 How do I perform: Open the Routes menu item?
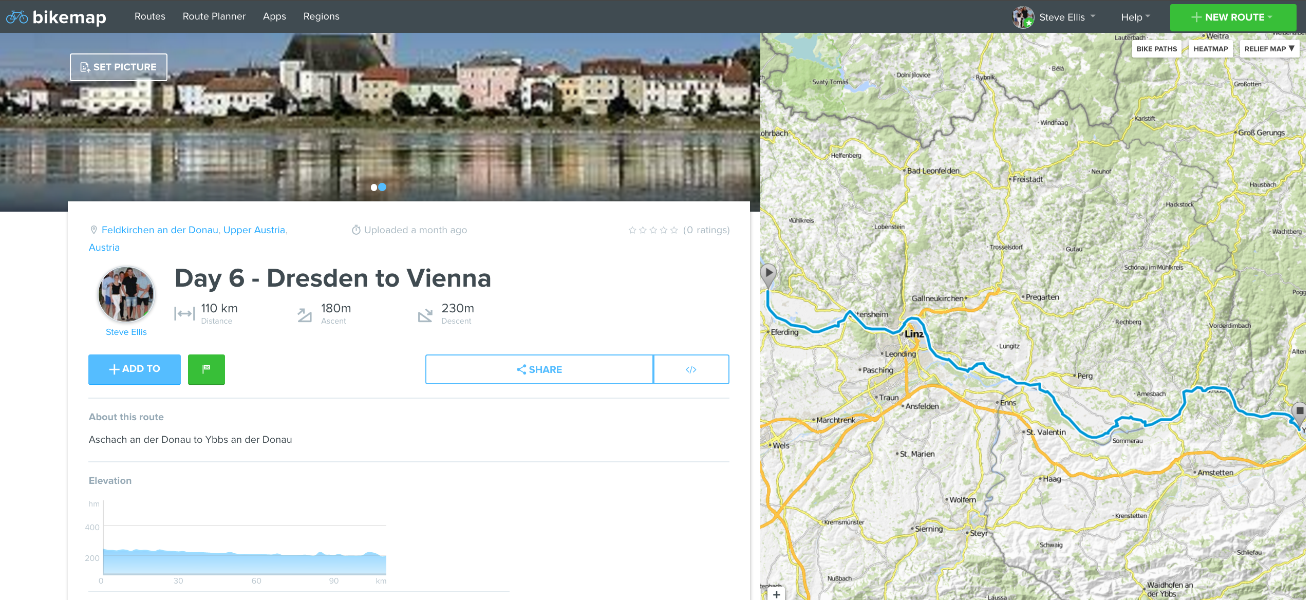(150, 17)
